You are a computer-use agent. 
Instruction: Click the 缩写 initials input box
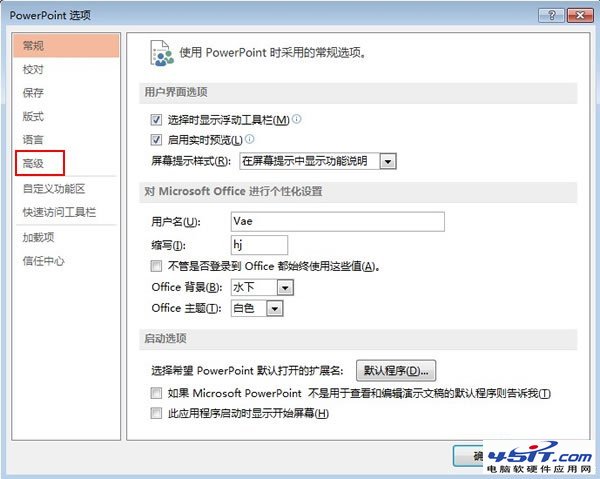click(259, 245)
